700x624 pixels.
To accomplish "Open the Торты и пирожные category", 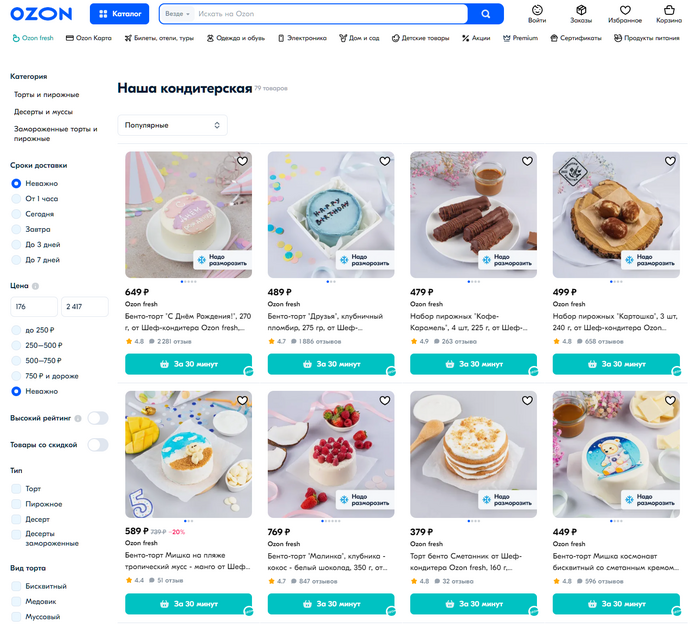I will 46,95.
